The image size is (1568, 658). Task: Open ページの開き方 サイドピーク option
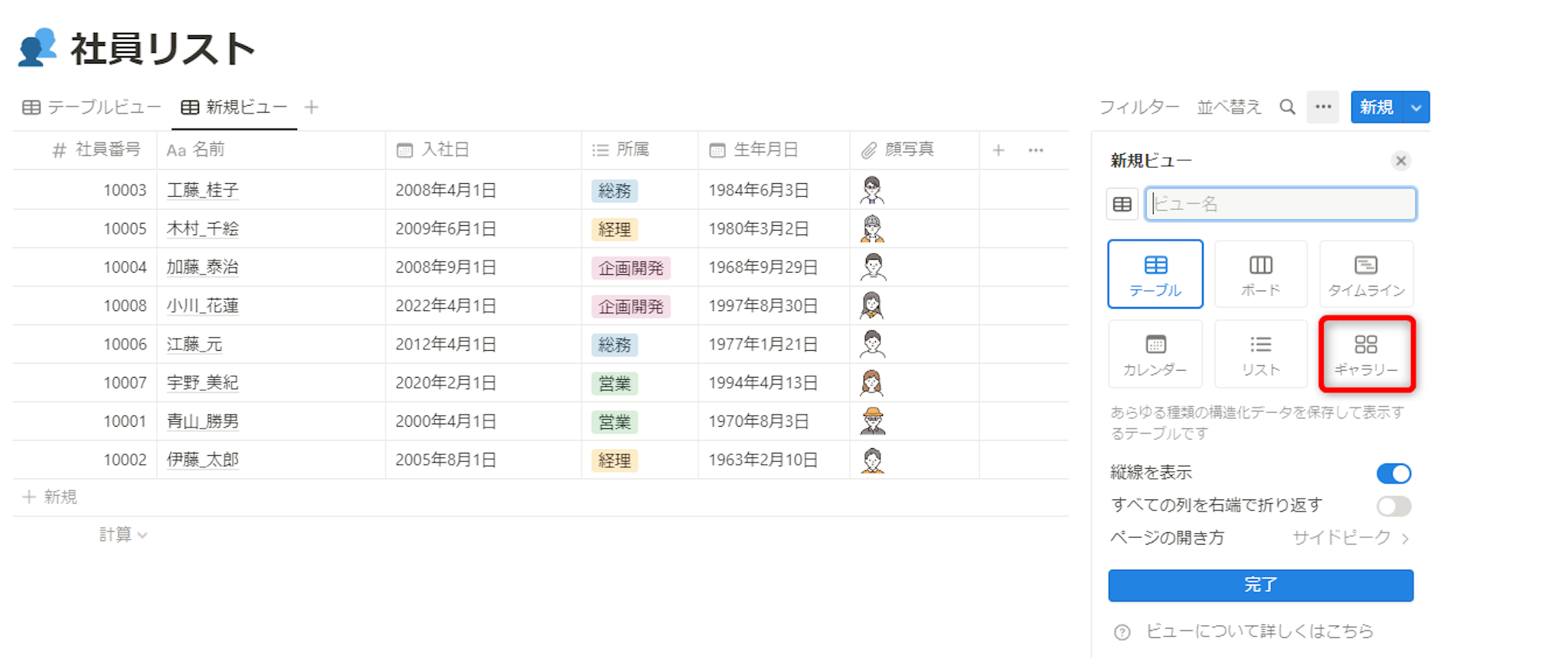[1350, 538]
